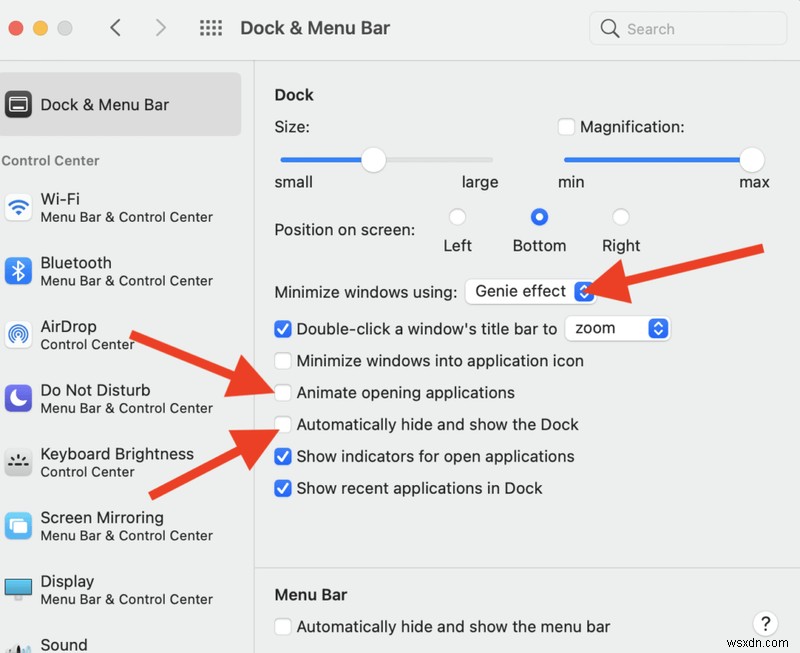Screen dimensions: 800x653
Task: Click the back navigation arrow
Action: [115, 28]
